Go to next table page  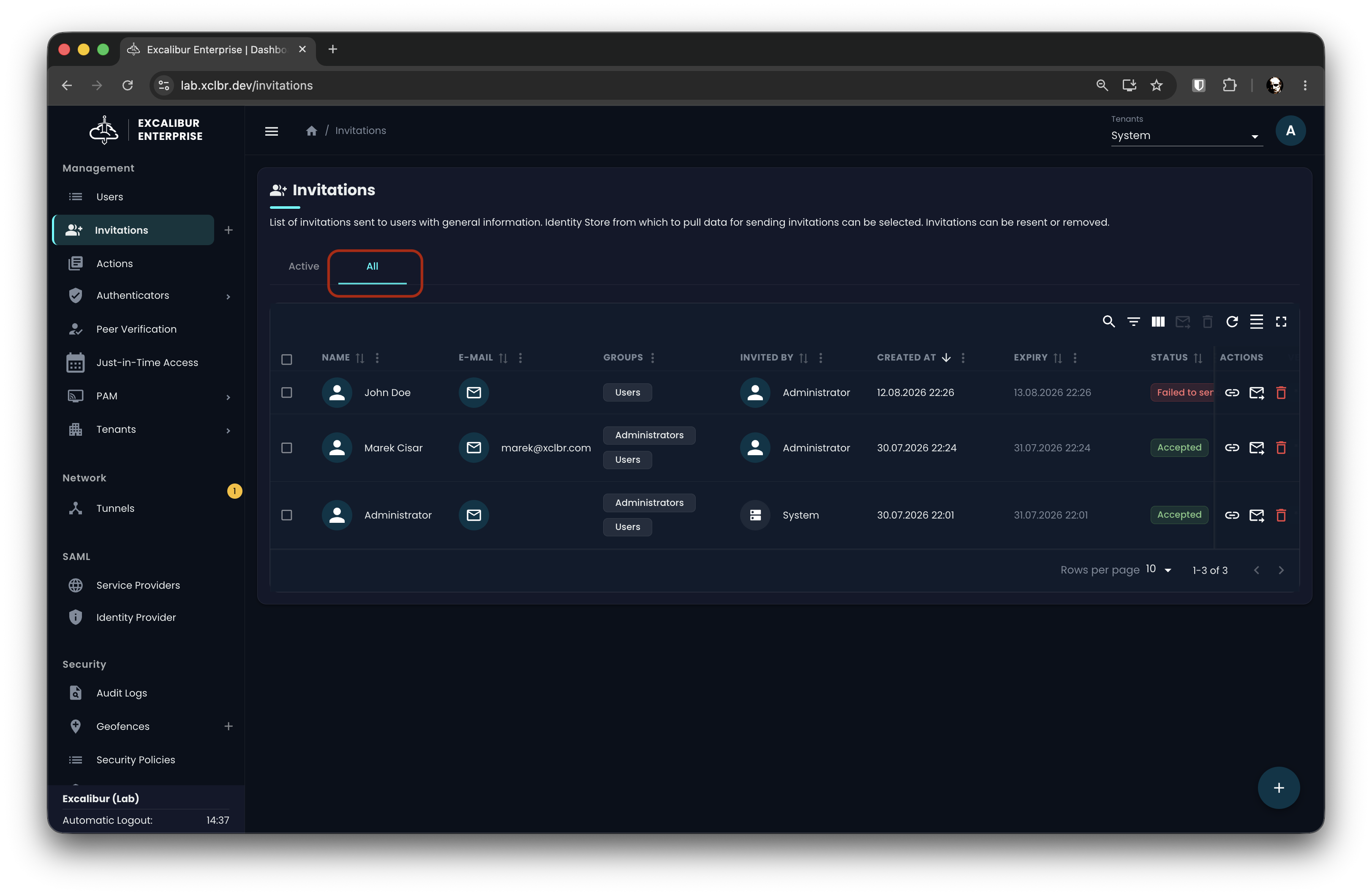[x=1281, y=570]
